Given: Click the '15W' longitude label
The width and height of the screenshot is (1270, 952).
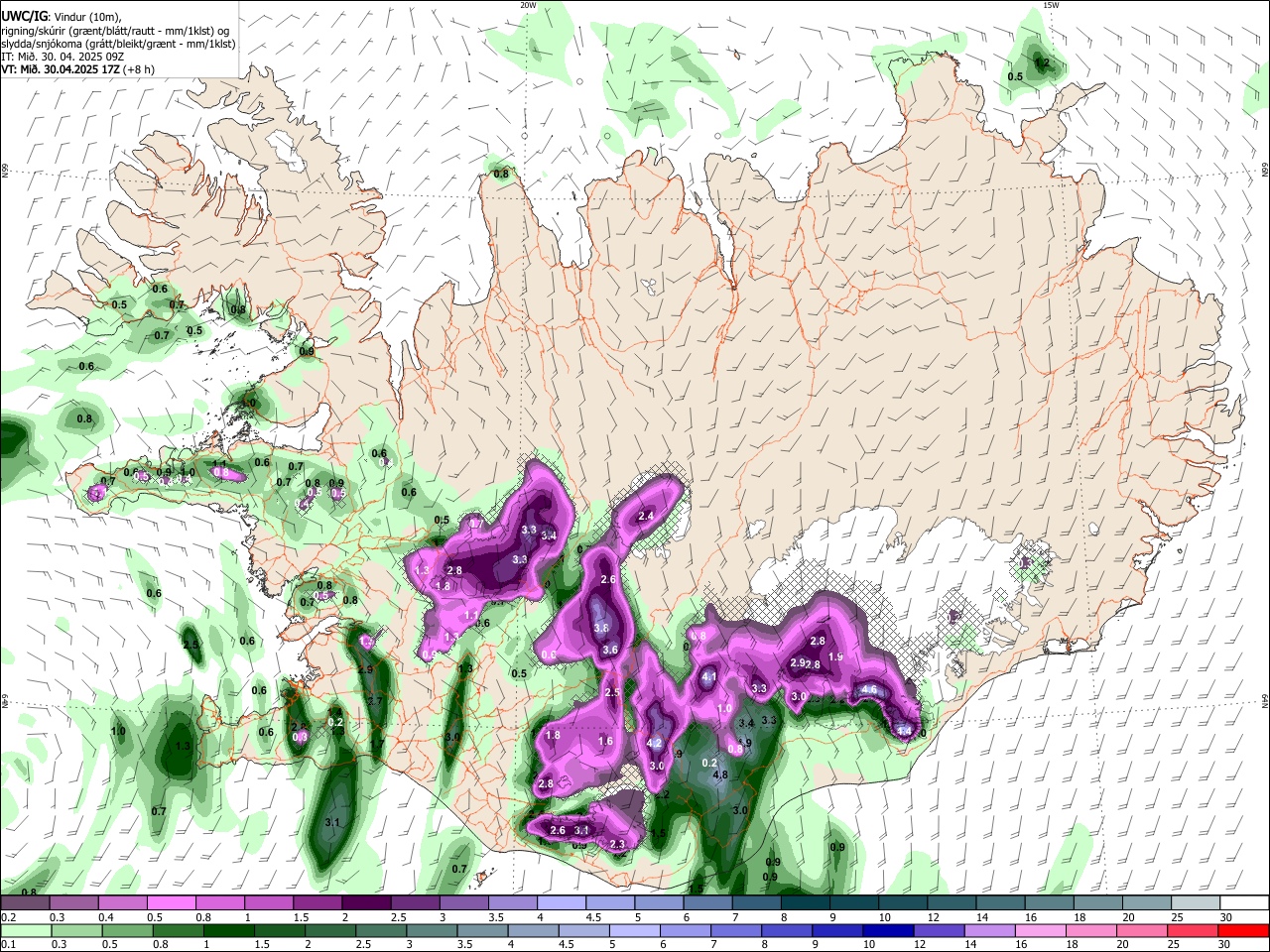Looking at the screenshot, I should pos(1052,5).
